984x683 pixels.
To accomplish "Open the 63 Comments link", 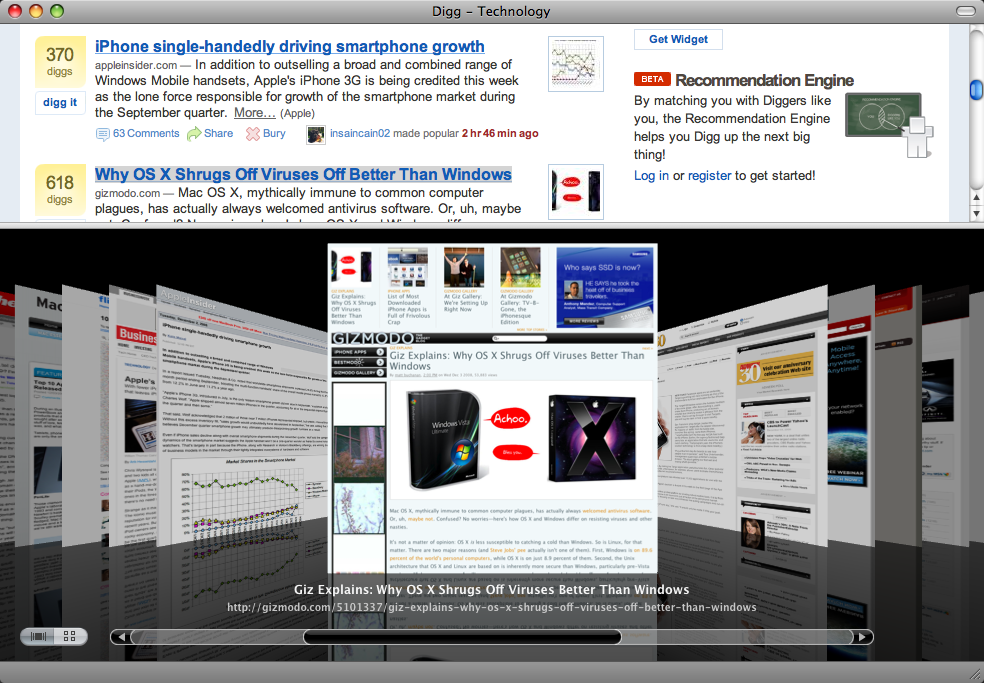I will (x=146, y=134).
